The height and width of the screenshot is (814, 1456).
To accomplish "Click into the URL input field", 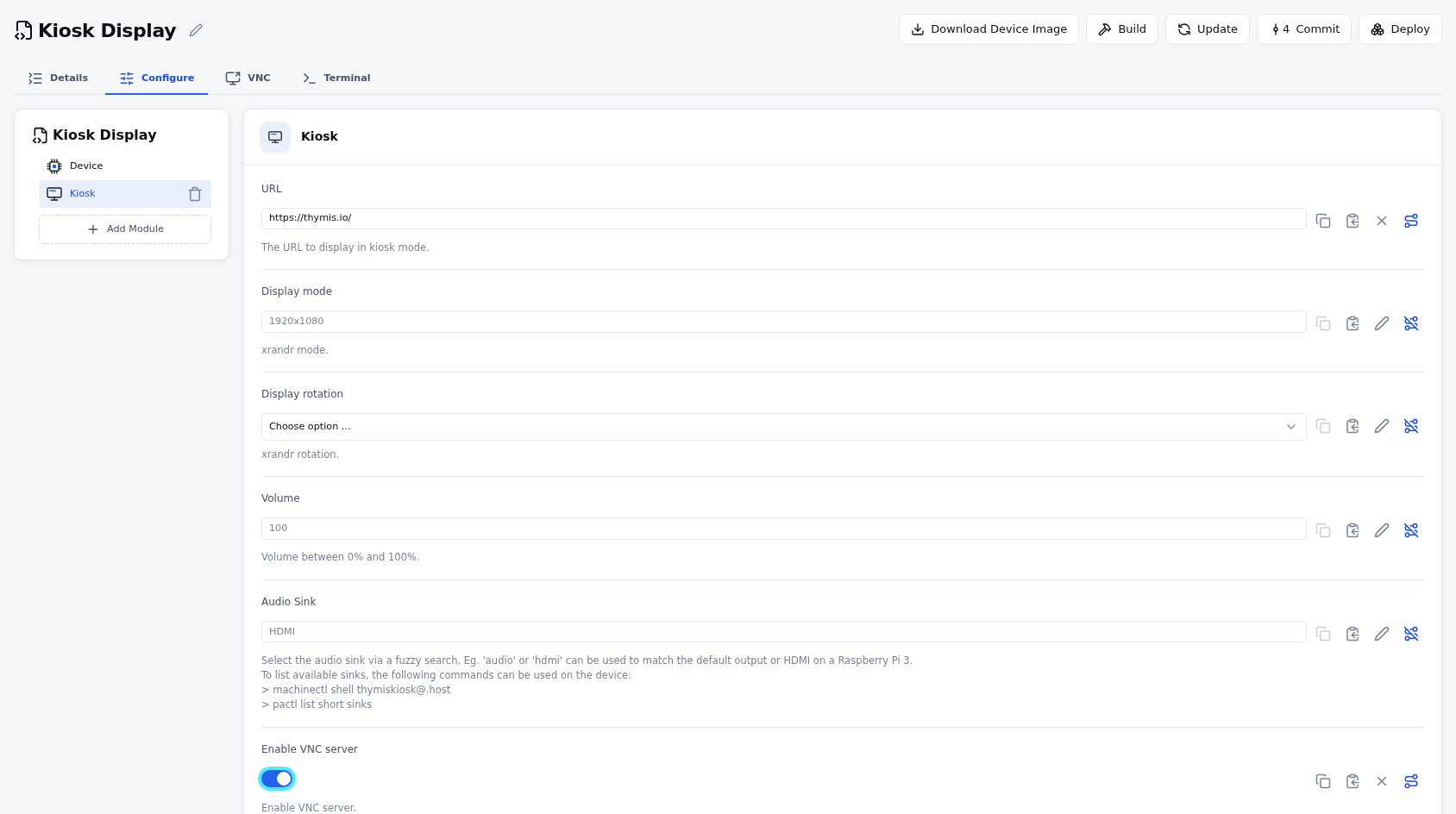I will pos(783,218).
